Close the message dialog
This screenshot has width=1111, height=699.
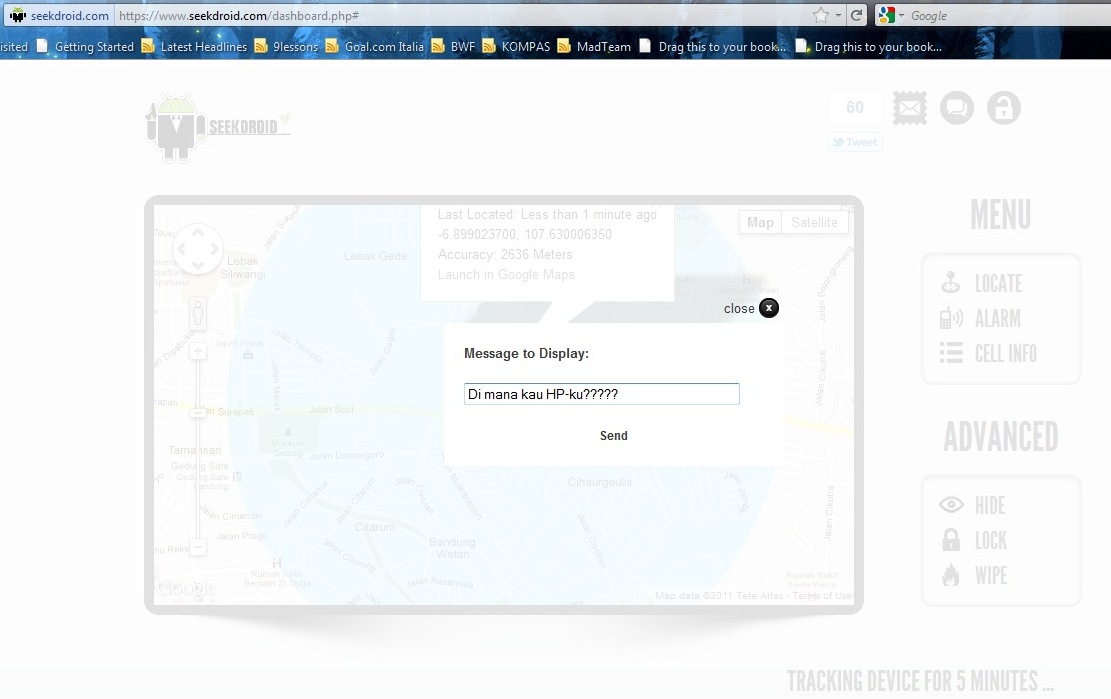(767, 308)
